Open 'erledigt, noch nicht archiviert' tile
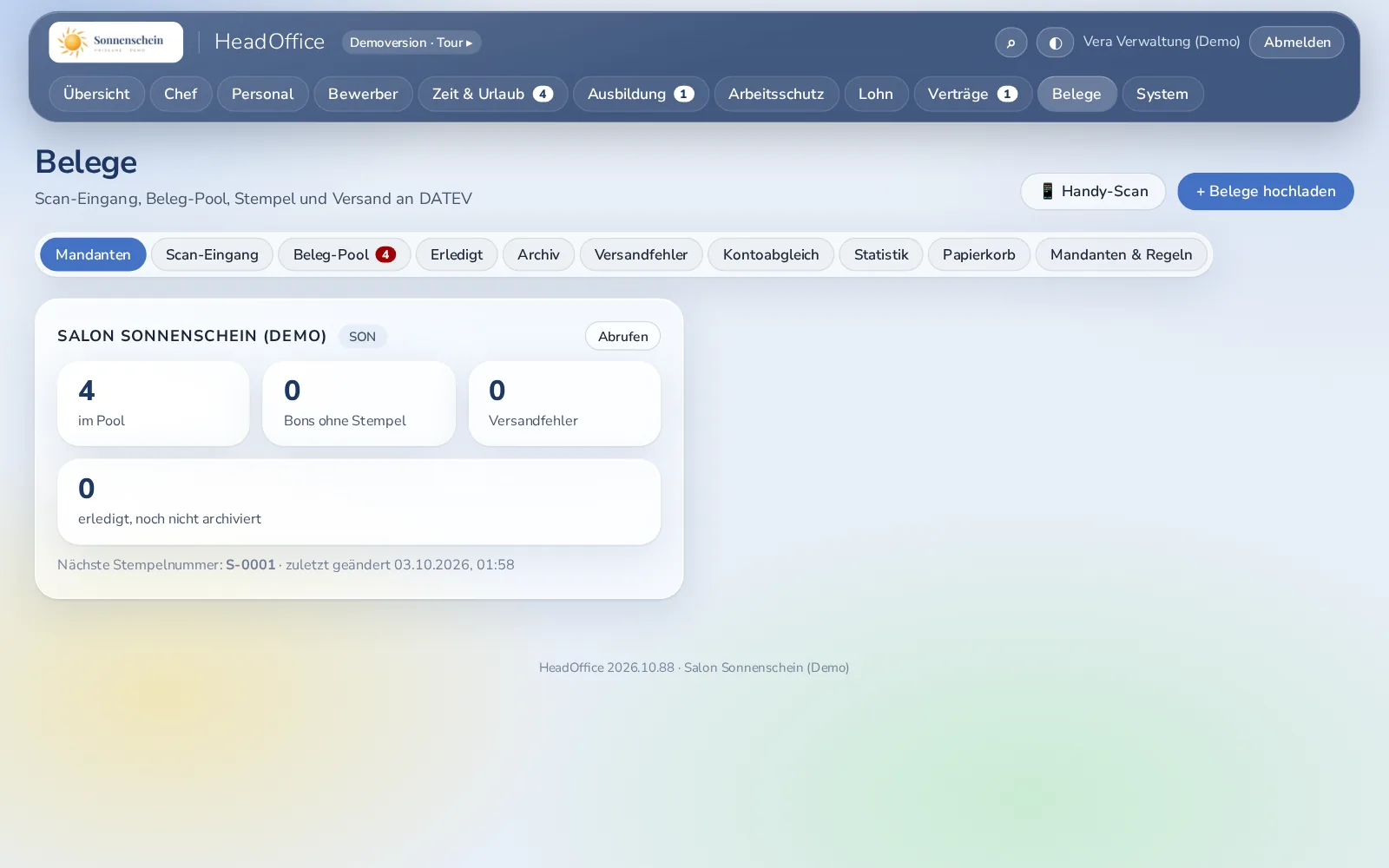Viewport: 1389px width, 868px height. (x=359, y=502)
